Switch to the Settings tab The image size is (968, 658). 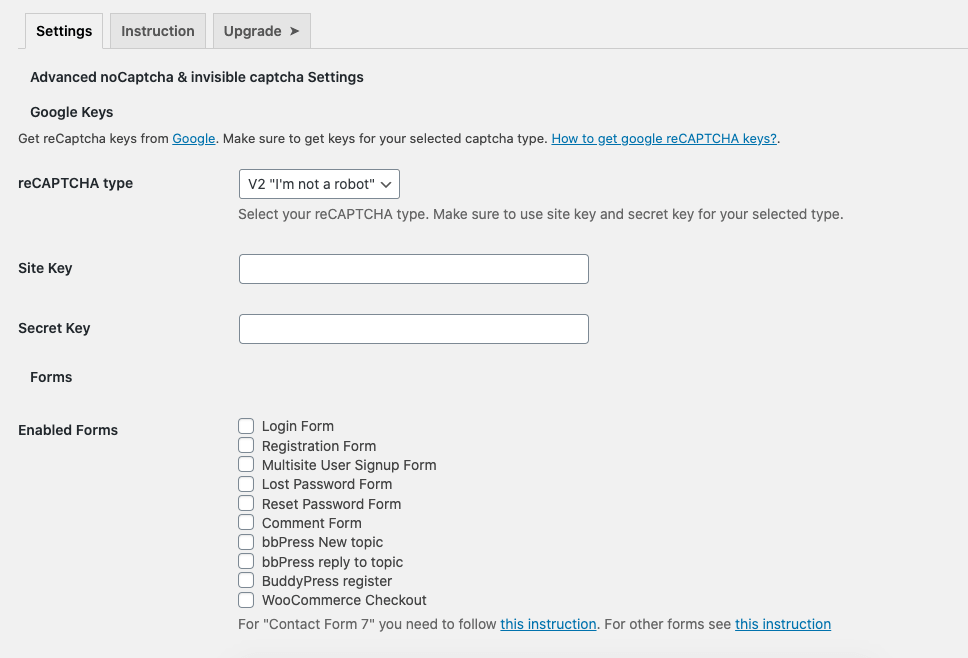(64, 31)
